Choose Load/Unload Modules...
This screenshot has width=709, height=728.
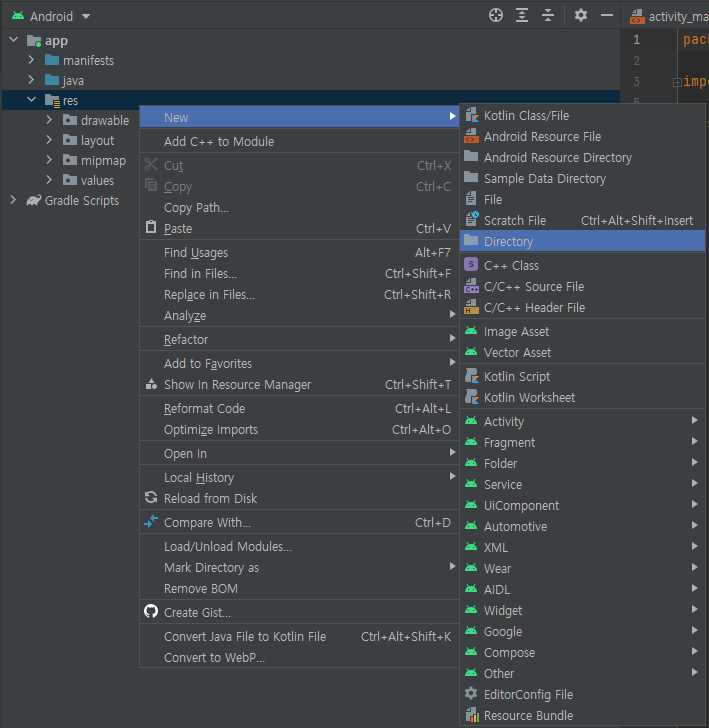point(299,546)
